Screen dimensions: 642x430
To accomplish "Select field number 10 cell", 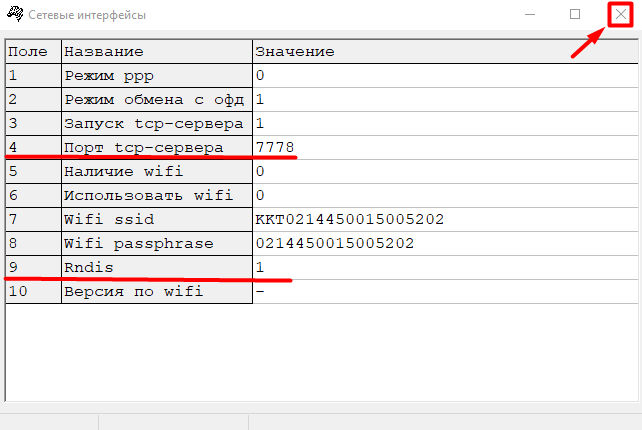I will tap(34, 291).
